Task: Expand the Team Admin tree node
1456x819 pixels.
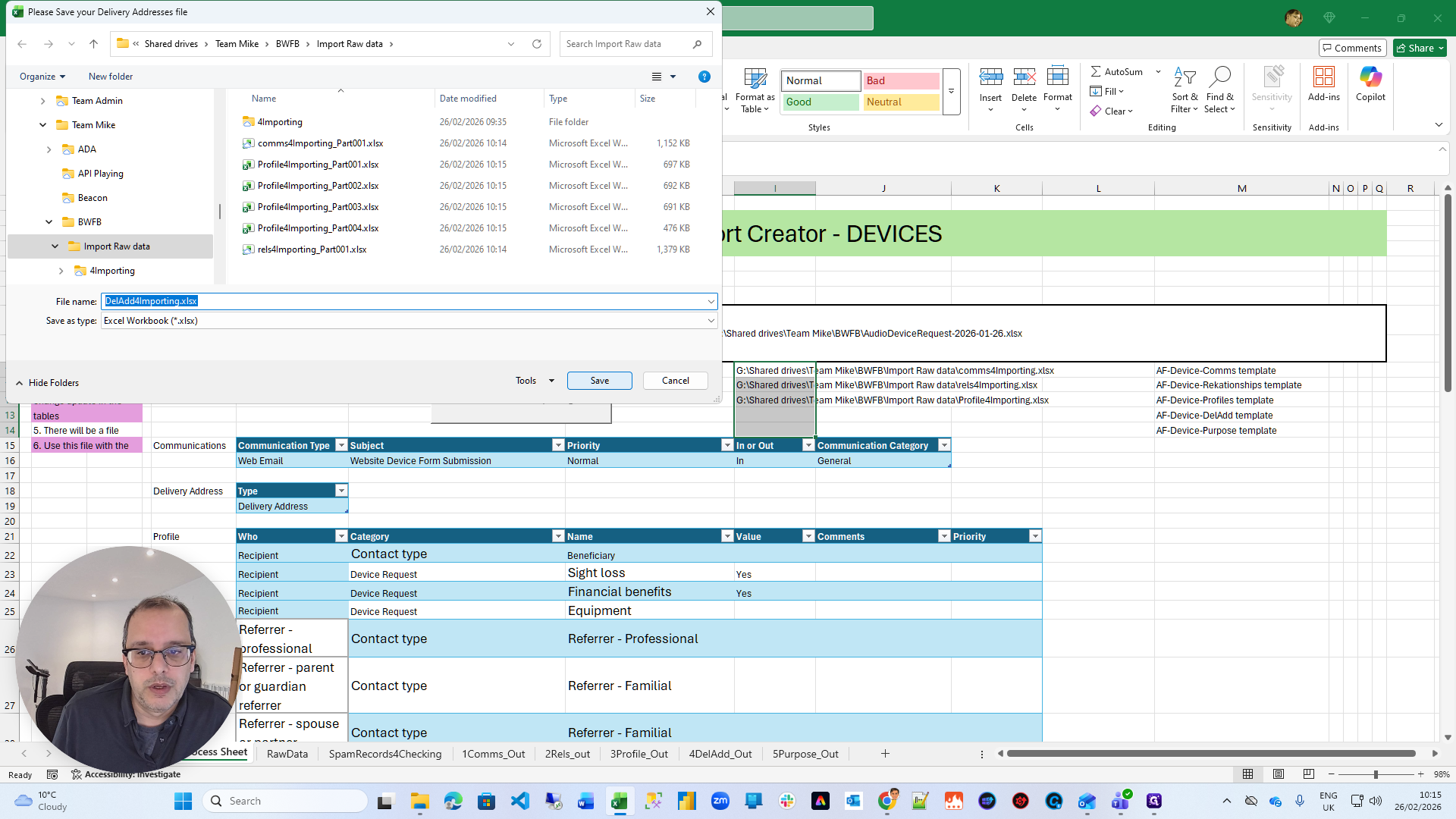Action: pos(42,101)
